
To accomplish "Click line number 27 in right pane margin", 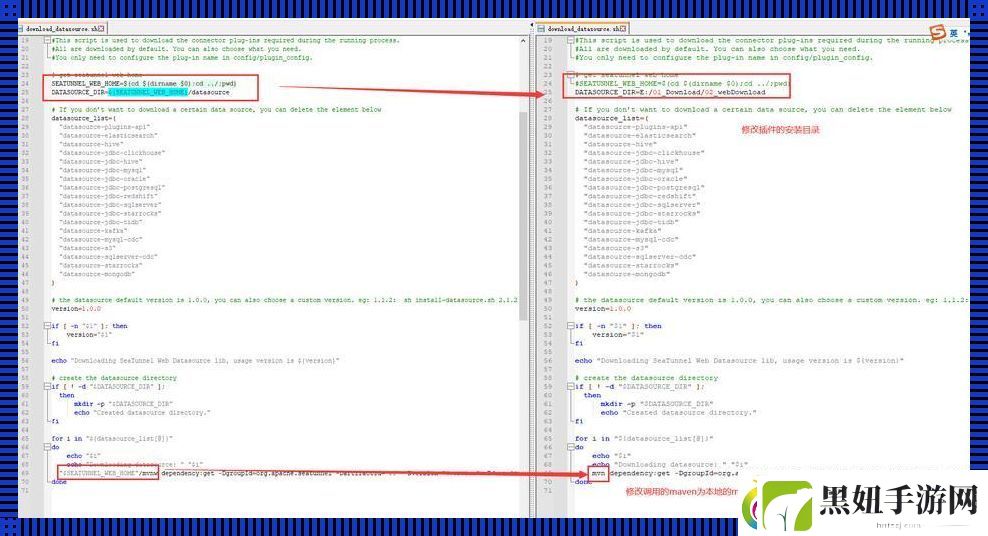I will [x=548, y=110].
